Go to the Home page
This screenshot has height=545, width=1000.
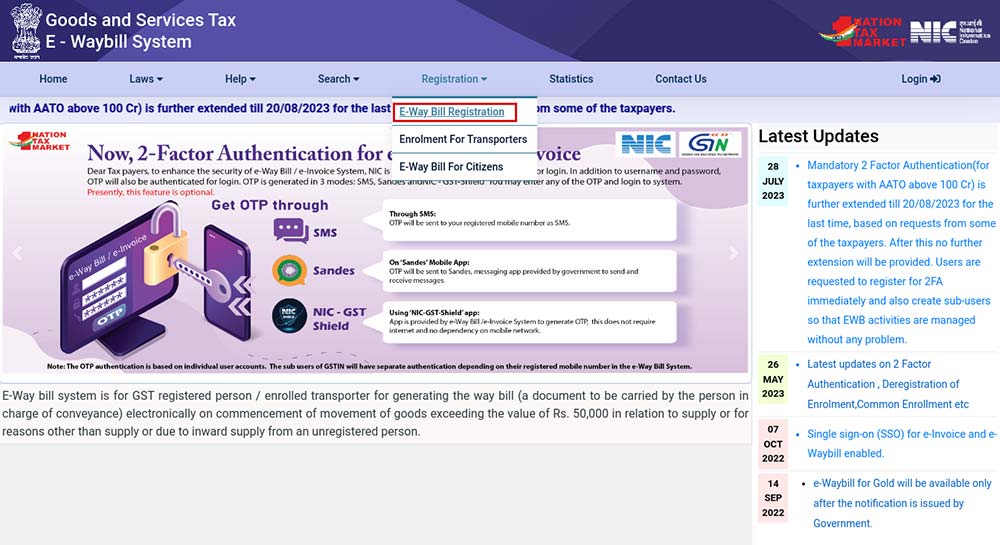[53, 79]
